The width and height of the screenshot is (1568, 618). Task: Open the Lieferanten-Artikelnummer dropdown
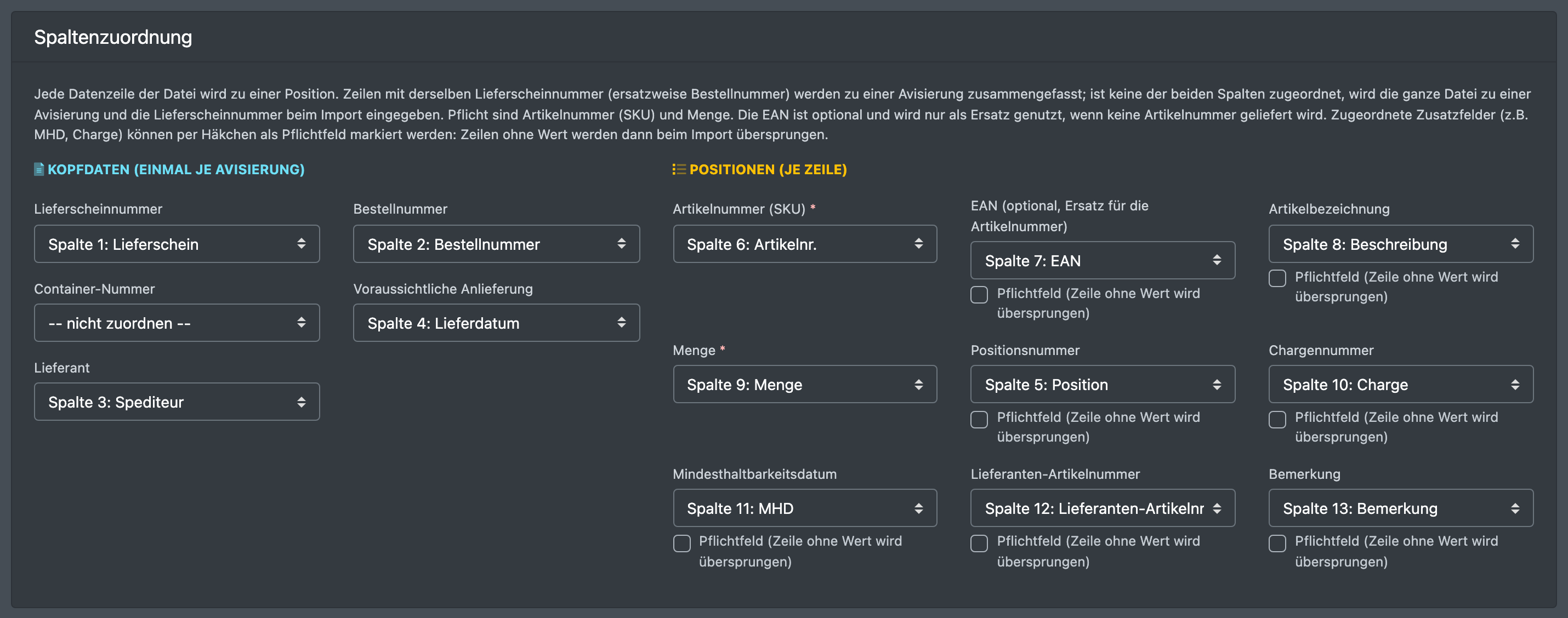tap(1103, 508)
